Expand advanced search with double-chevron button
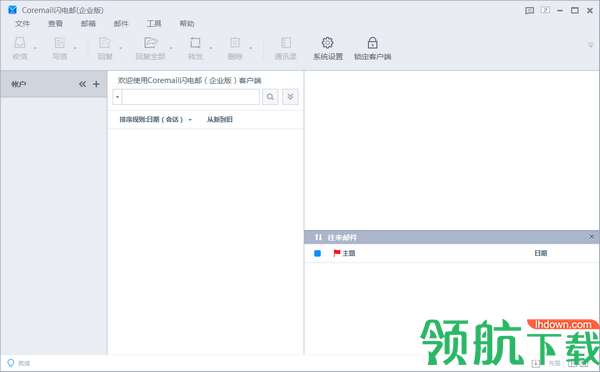Viewport: 600px width, 372px height. click(290, 97)
